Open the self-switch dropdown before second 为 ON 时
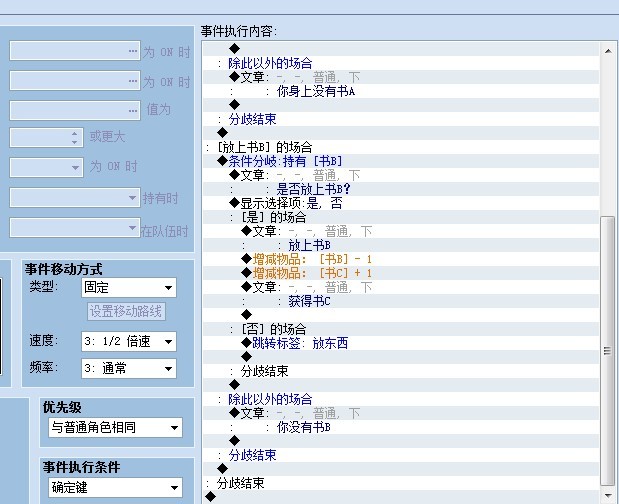 click(x=46, y=168)
